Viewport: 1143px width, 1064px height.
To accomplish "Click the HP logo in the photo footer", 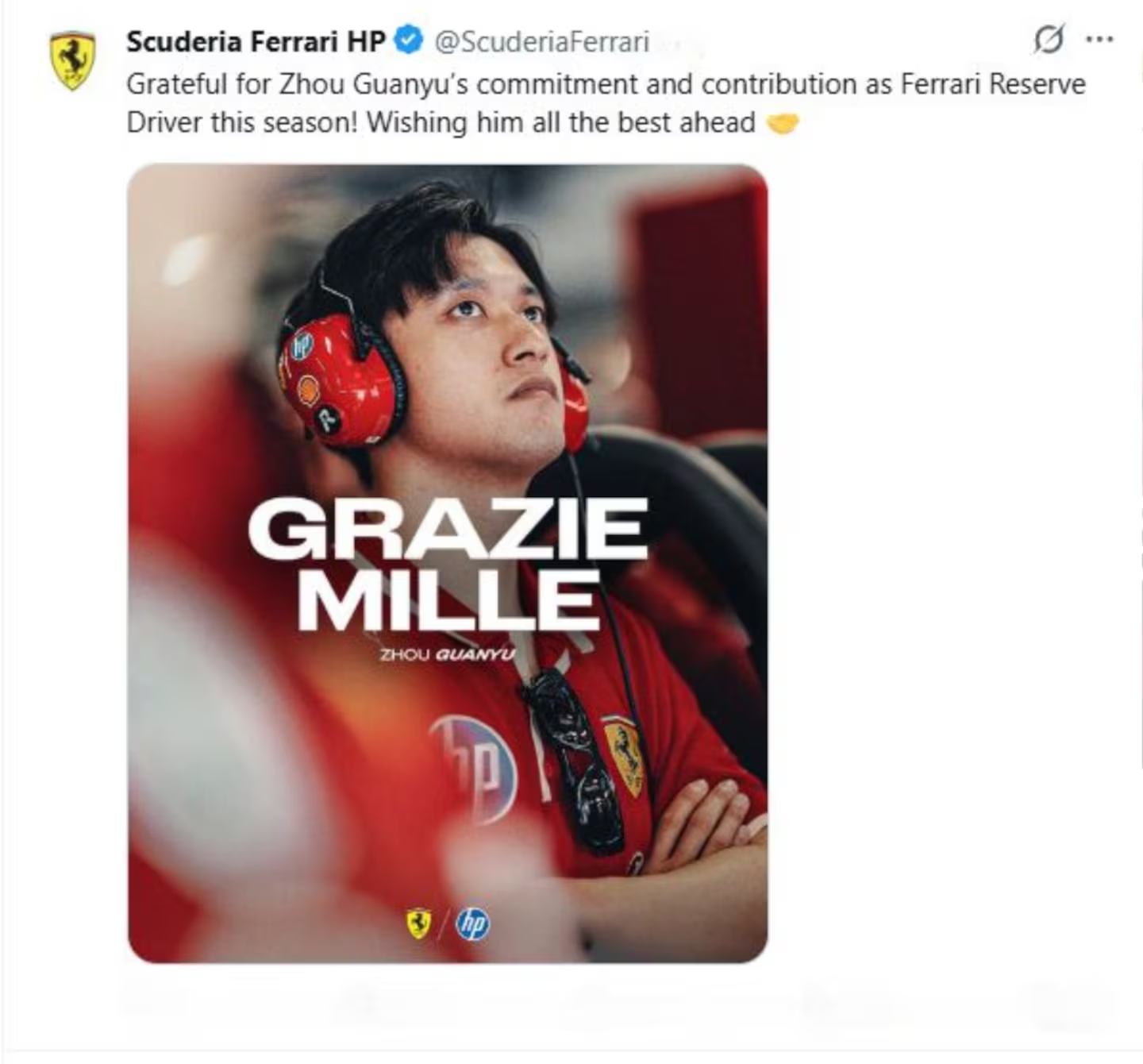I will pos(472,924).
